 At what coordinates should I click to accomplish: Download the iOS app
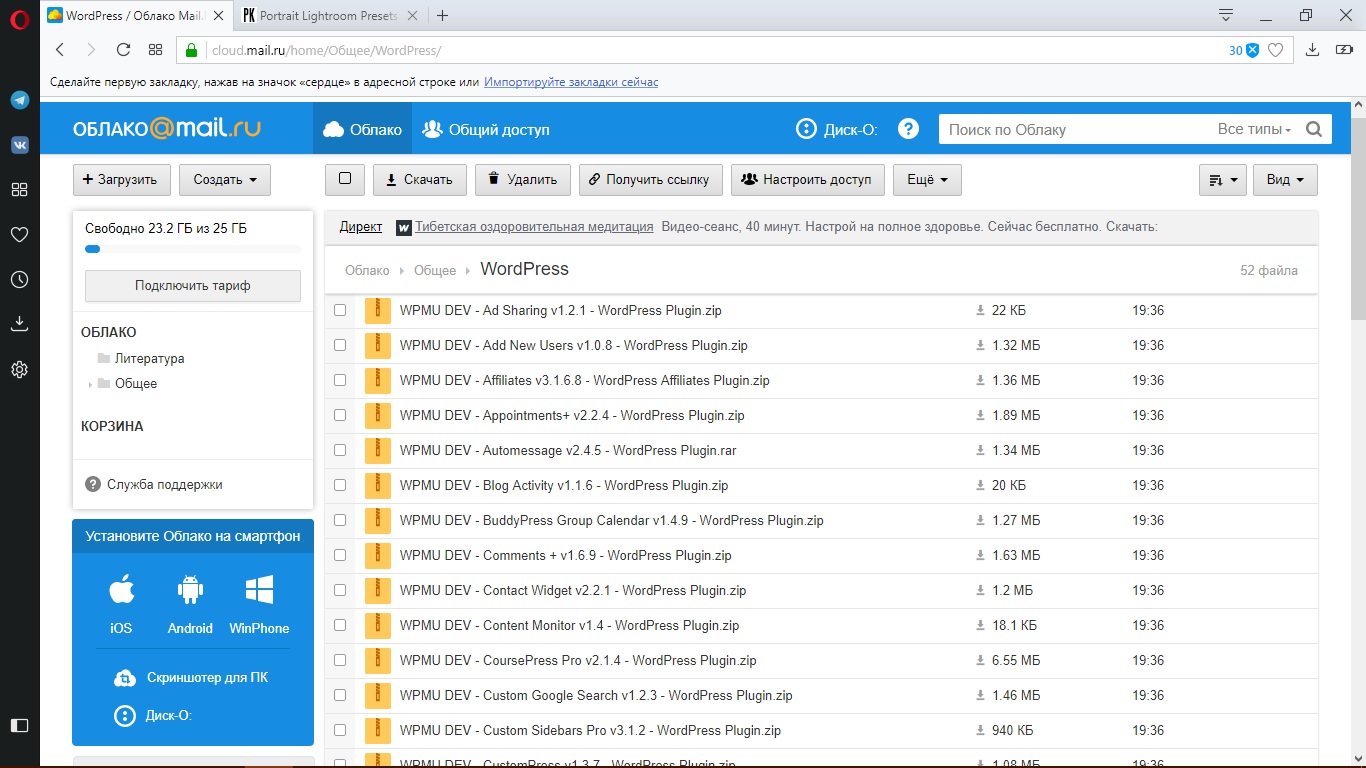(x=121, y=606)
